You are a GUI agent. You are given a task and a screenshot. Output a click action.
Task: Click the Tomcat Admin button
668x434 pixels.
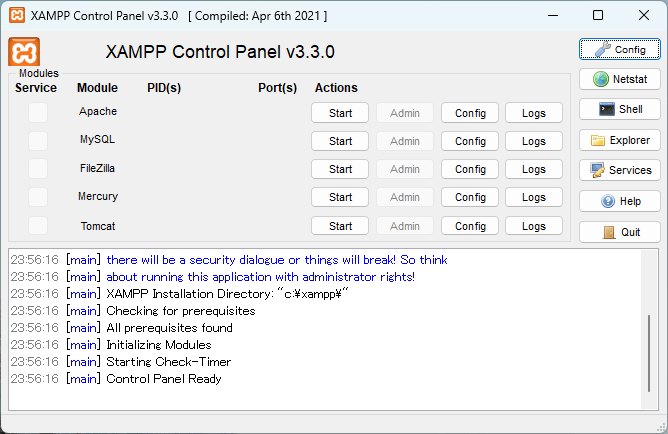pos(405,226)
